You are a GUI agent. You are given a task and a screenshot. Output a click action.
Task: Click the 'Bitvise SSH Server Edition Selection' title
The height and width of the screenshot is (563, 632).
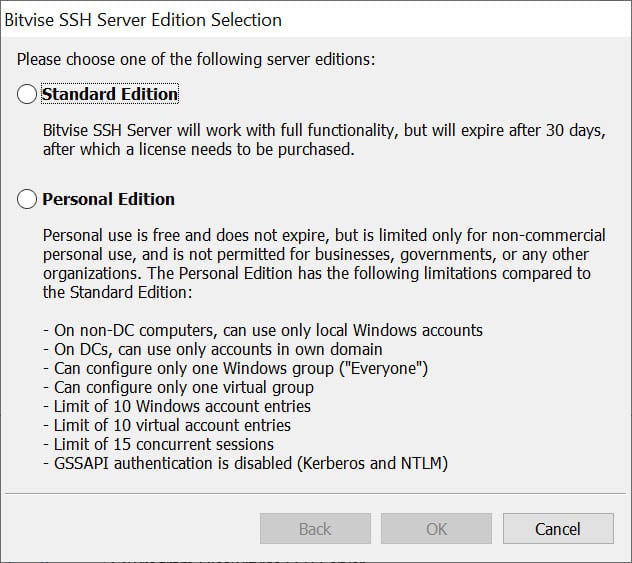[x=143, y=20]
